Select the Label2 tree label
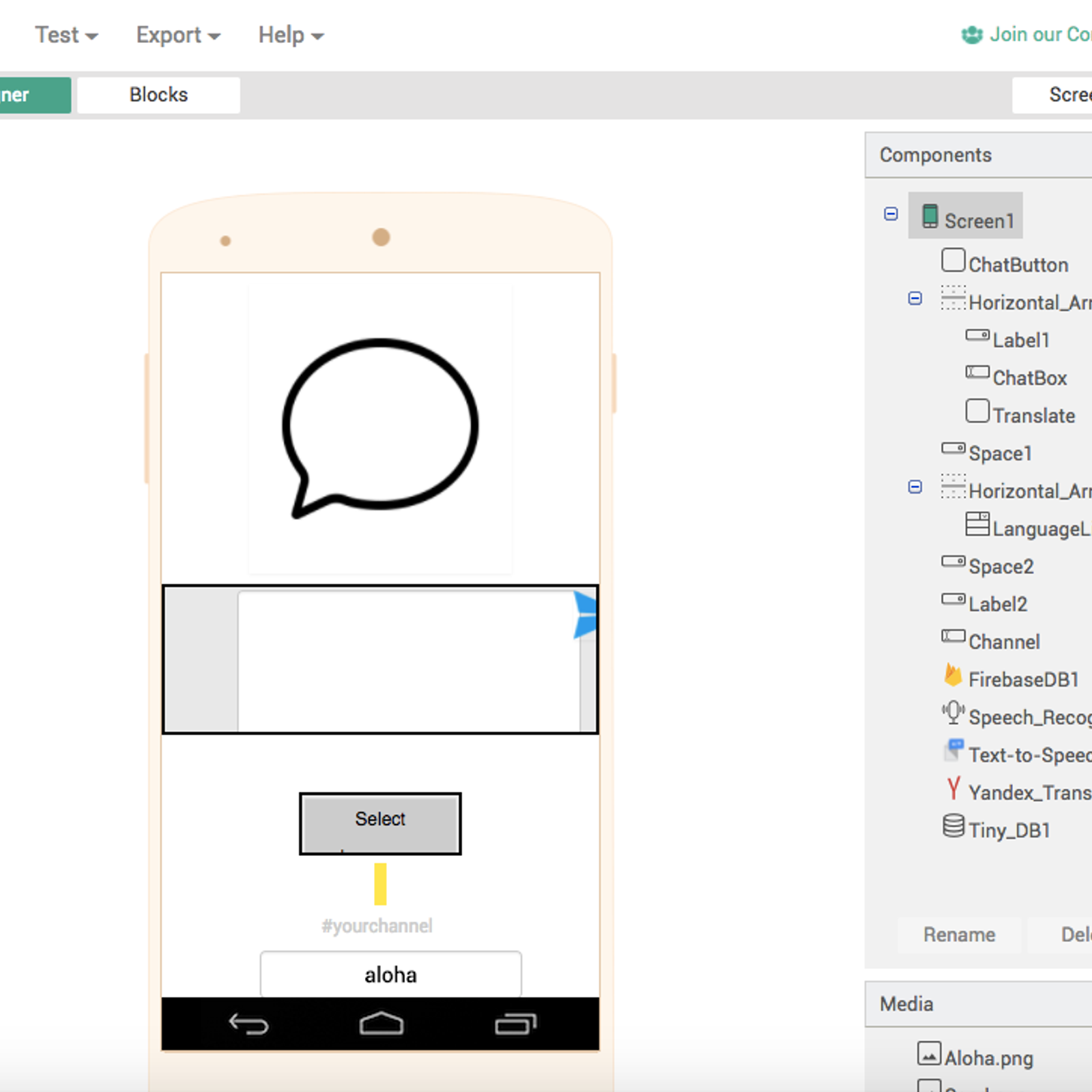The height and width of the screenshot is (1092, 1092). (998, 604)
